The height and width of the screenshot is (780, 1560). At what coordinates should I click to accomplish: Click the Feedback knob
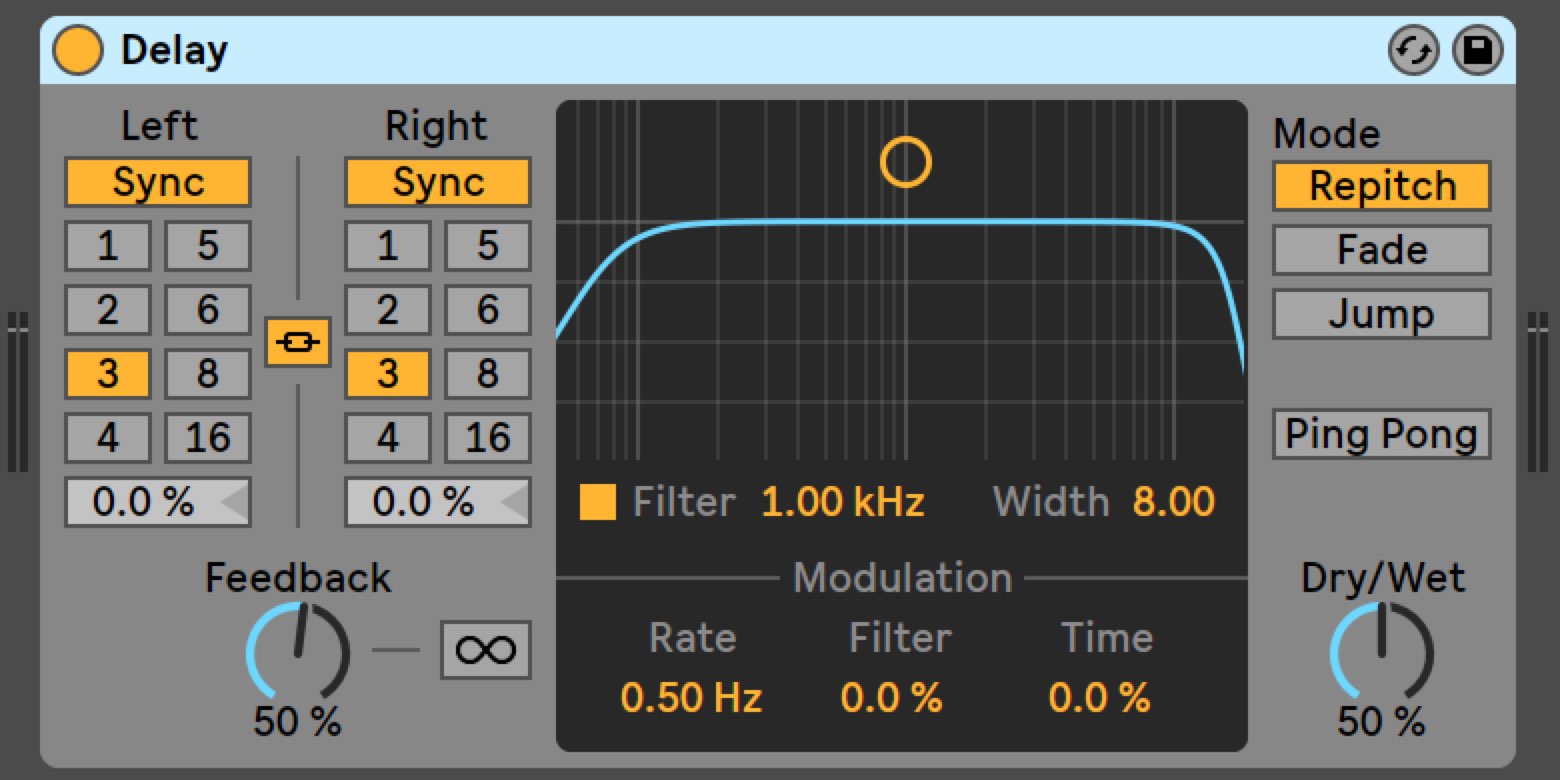(x=298, y=652)
